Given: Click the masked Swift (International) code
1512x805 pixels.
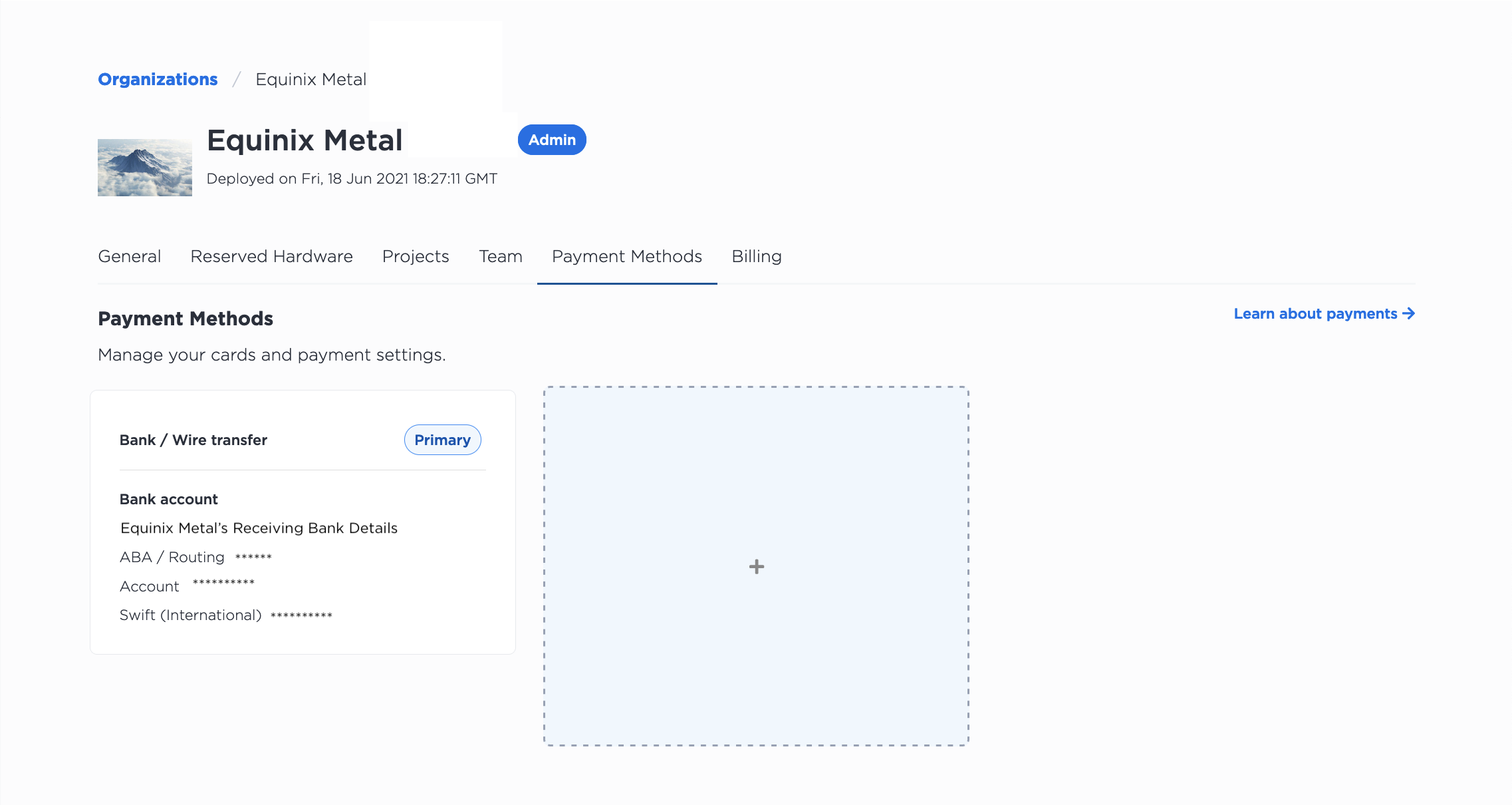Looking at the screenshot, I should coord(301,615).
